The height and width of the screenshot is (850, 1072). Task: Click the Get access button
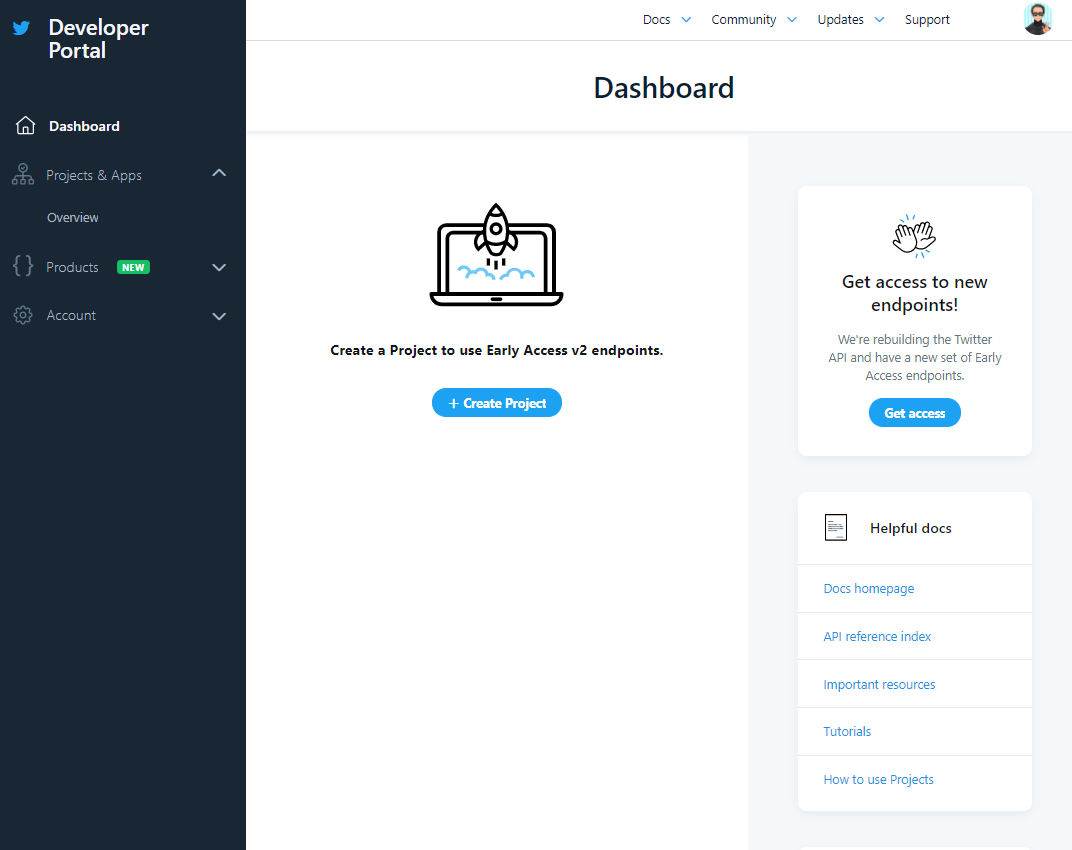click(914, 412)
